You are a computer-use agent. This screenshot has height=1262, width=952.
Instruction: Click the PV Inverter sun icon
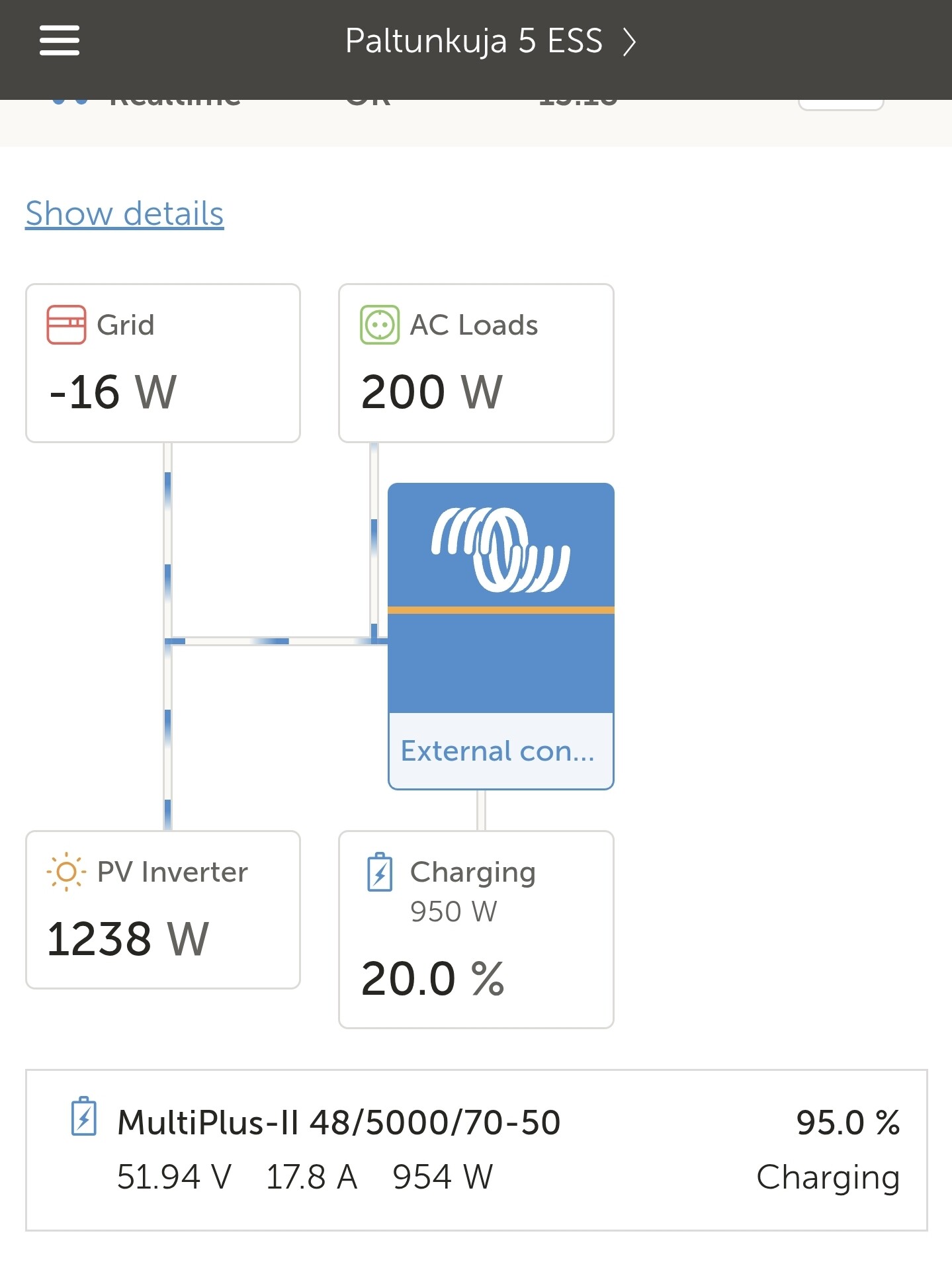click(x=66, y=872)
